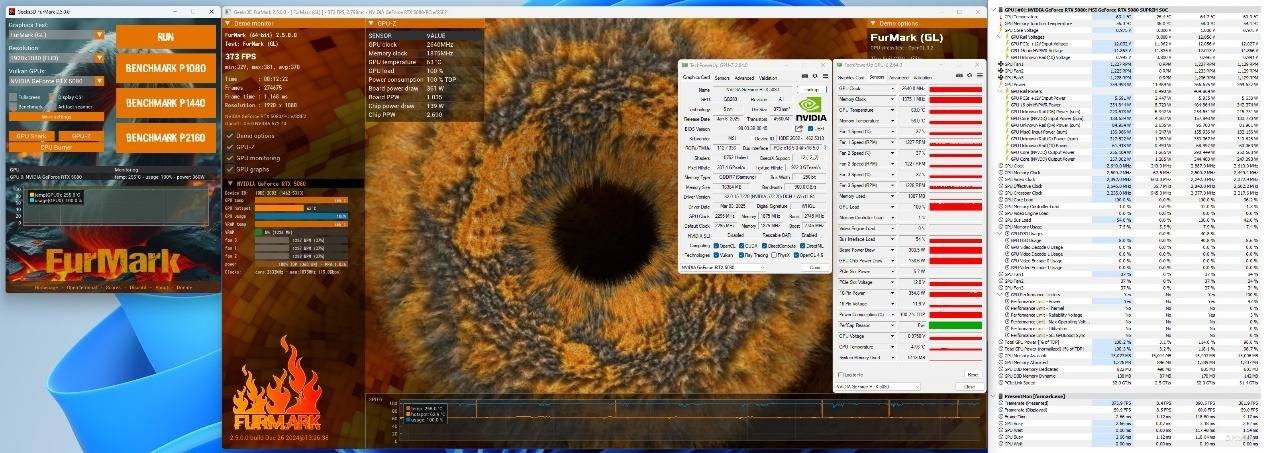Select Advanced tab in GPU-Z sensors window

[898, 77]
